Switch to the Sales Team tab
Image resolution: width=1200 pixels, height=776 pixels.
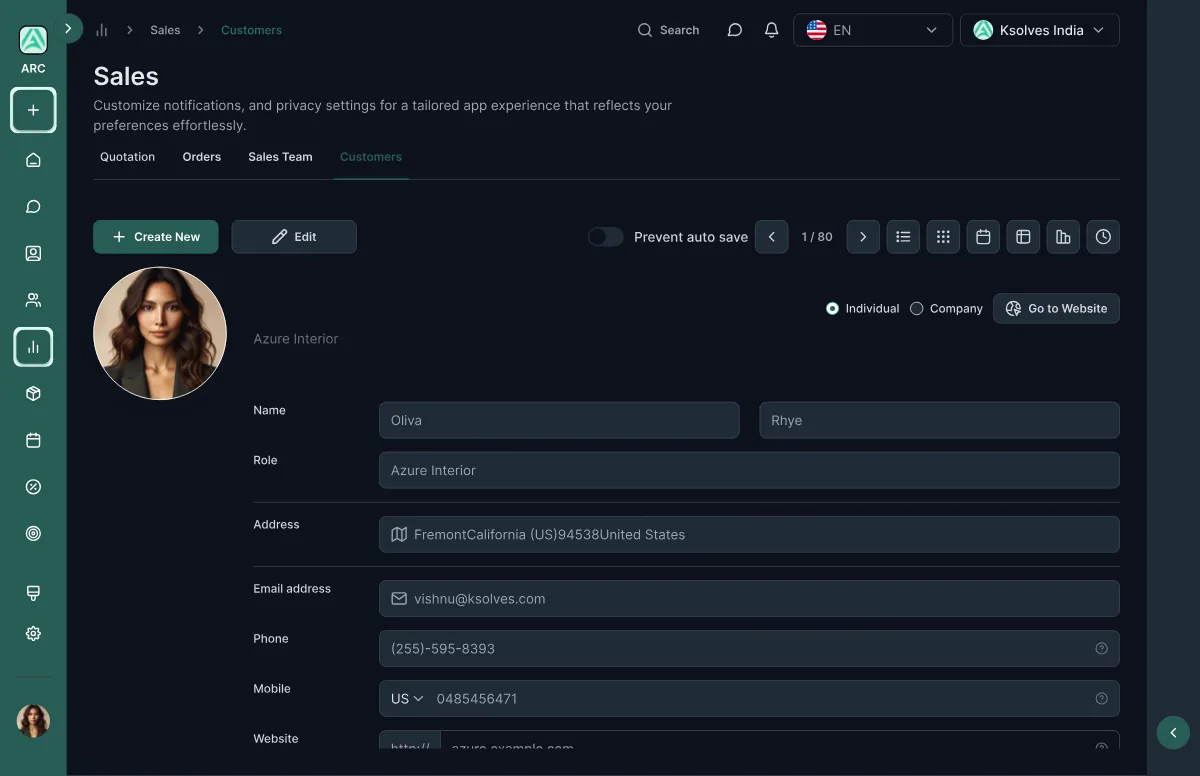coord(280,157)
